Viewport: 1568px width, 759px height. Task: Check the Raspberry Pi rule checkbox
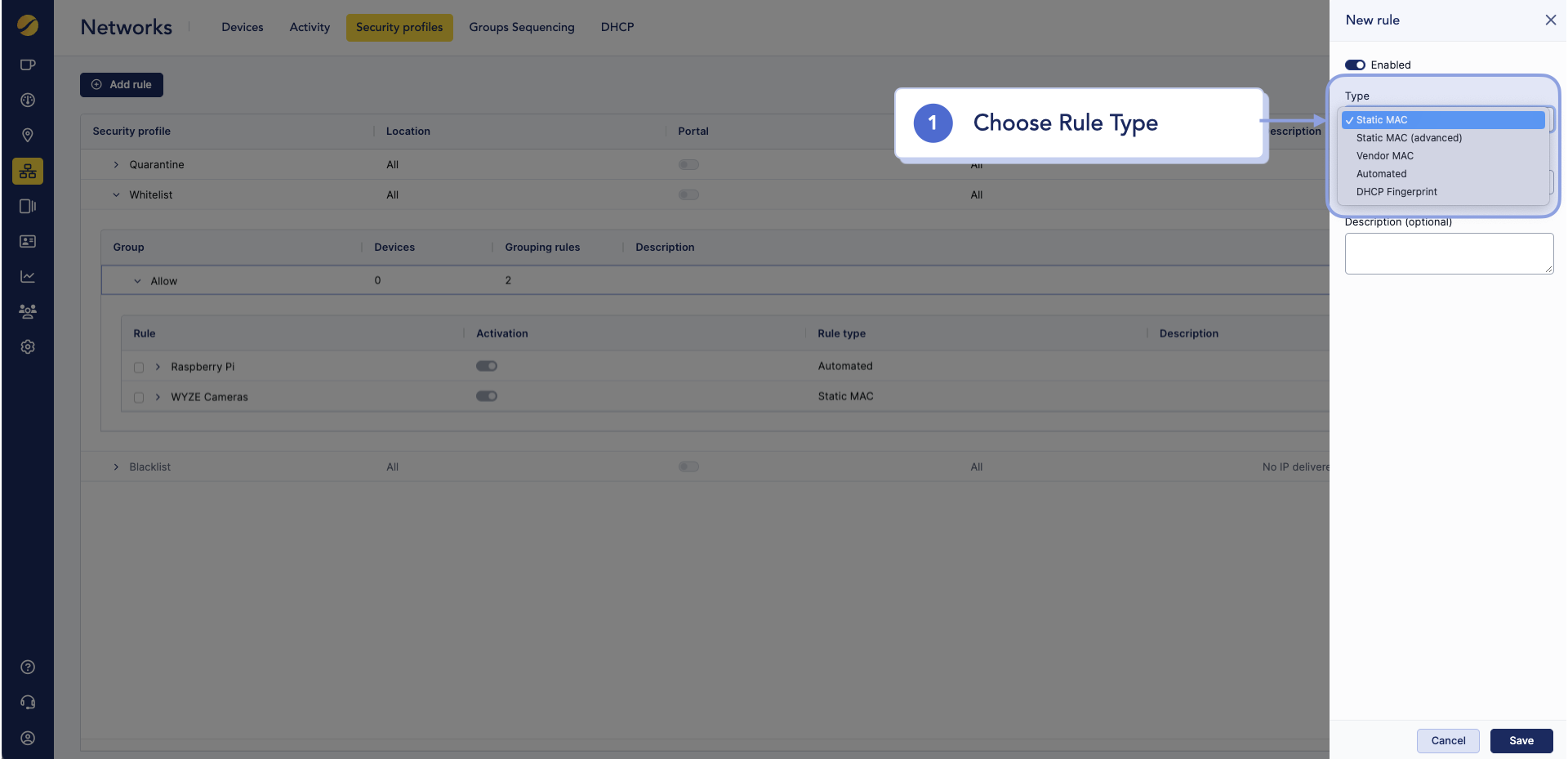[x=139, y=368]
